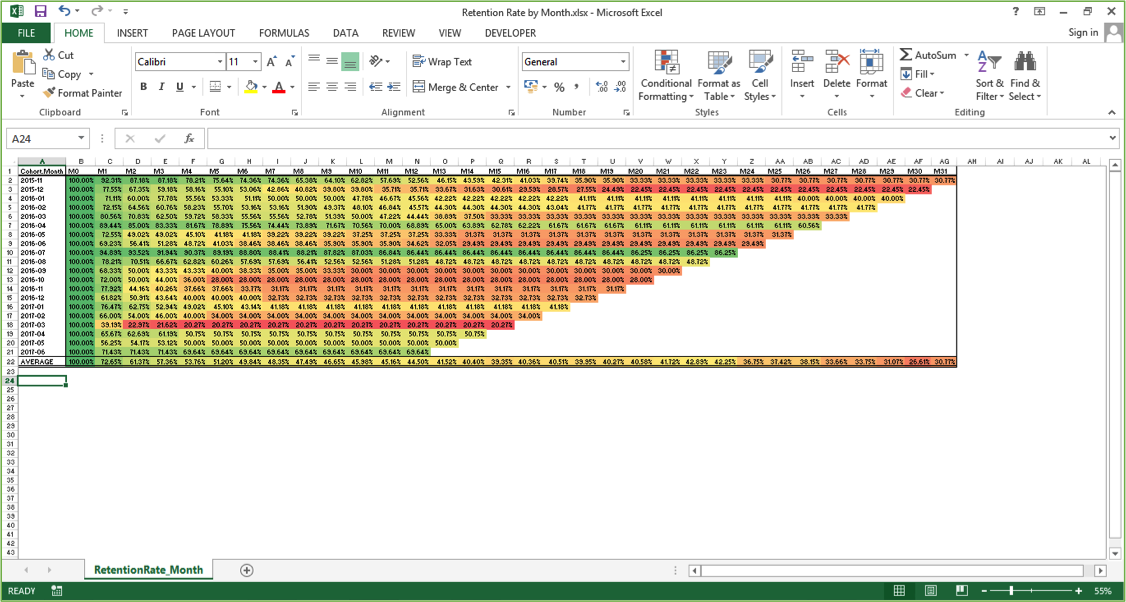Toggle Bold formatting
The width and height of the screenshot is (1126, 602).
(144, 87)
